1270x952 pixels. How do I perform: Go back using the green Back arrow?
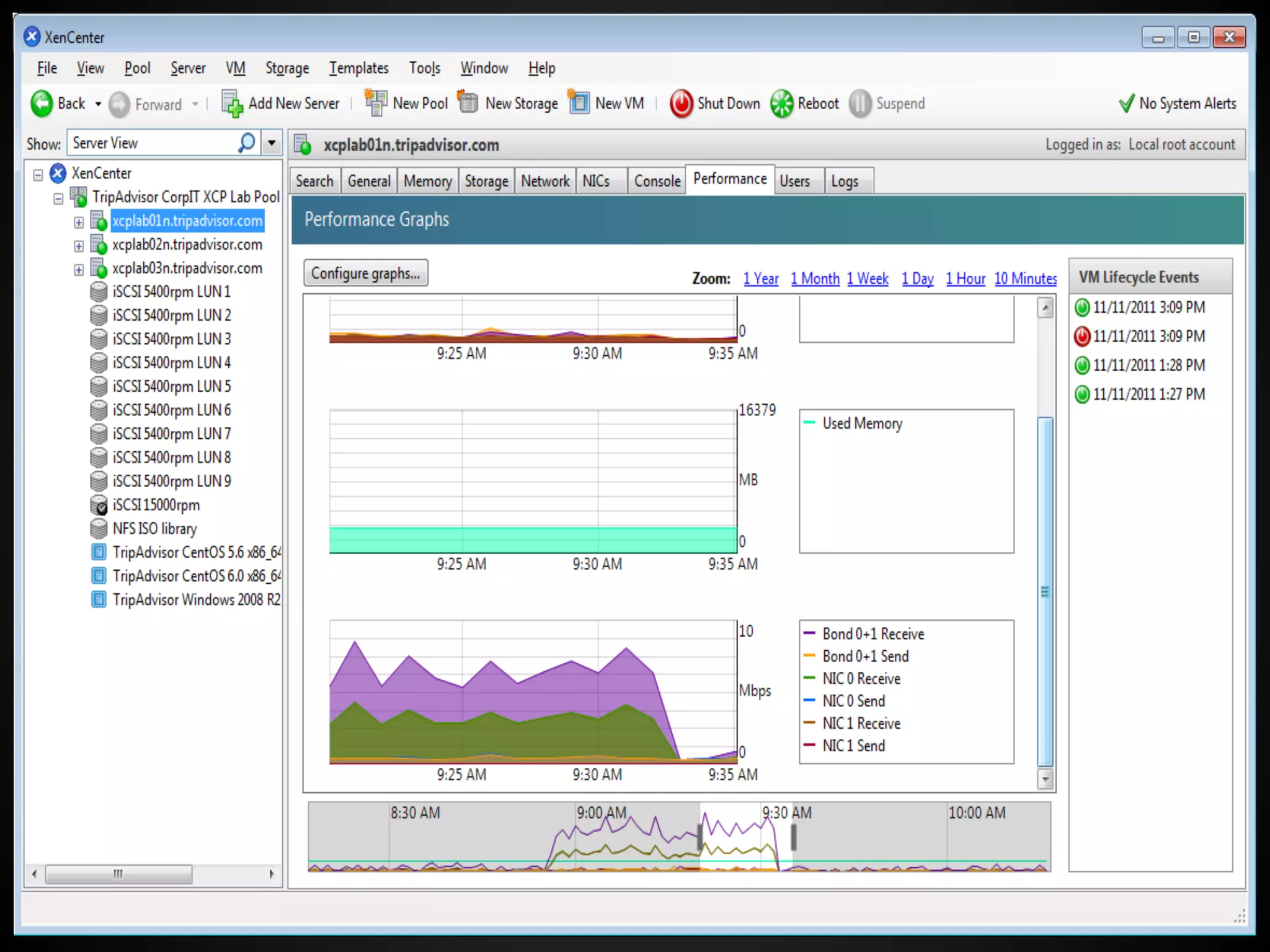pyautogui.click(x=42, y=104)
